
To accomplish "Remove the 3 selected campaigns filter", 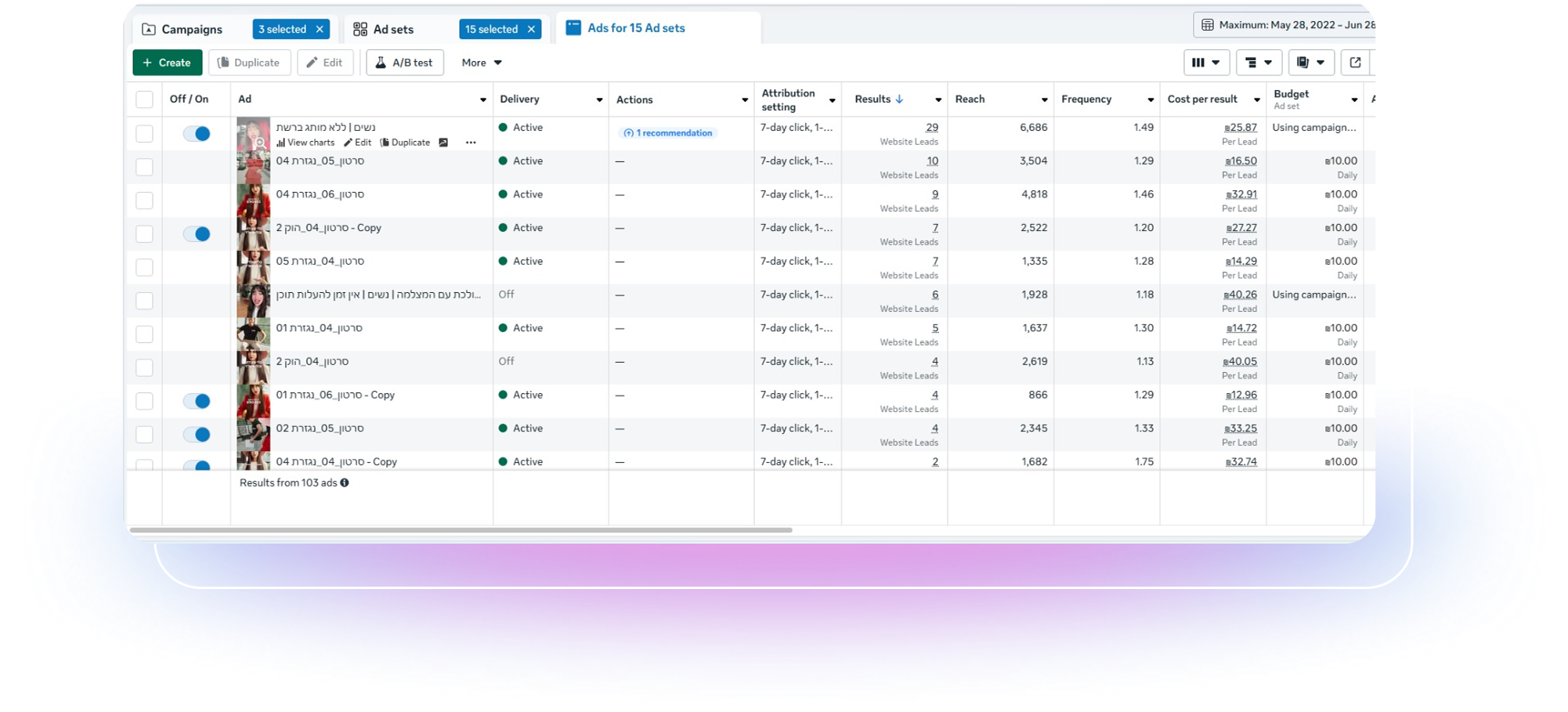I will coord(320,30).
